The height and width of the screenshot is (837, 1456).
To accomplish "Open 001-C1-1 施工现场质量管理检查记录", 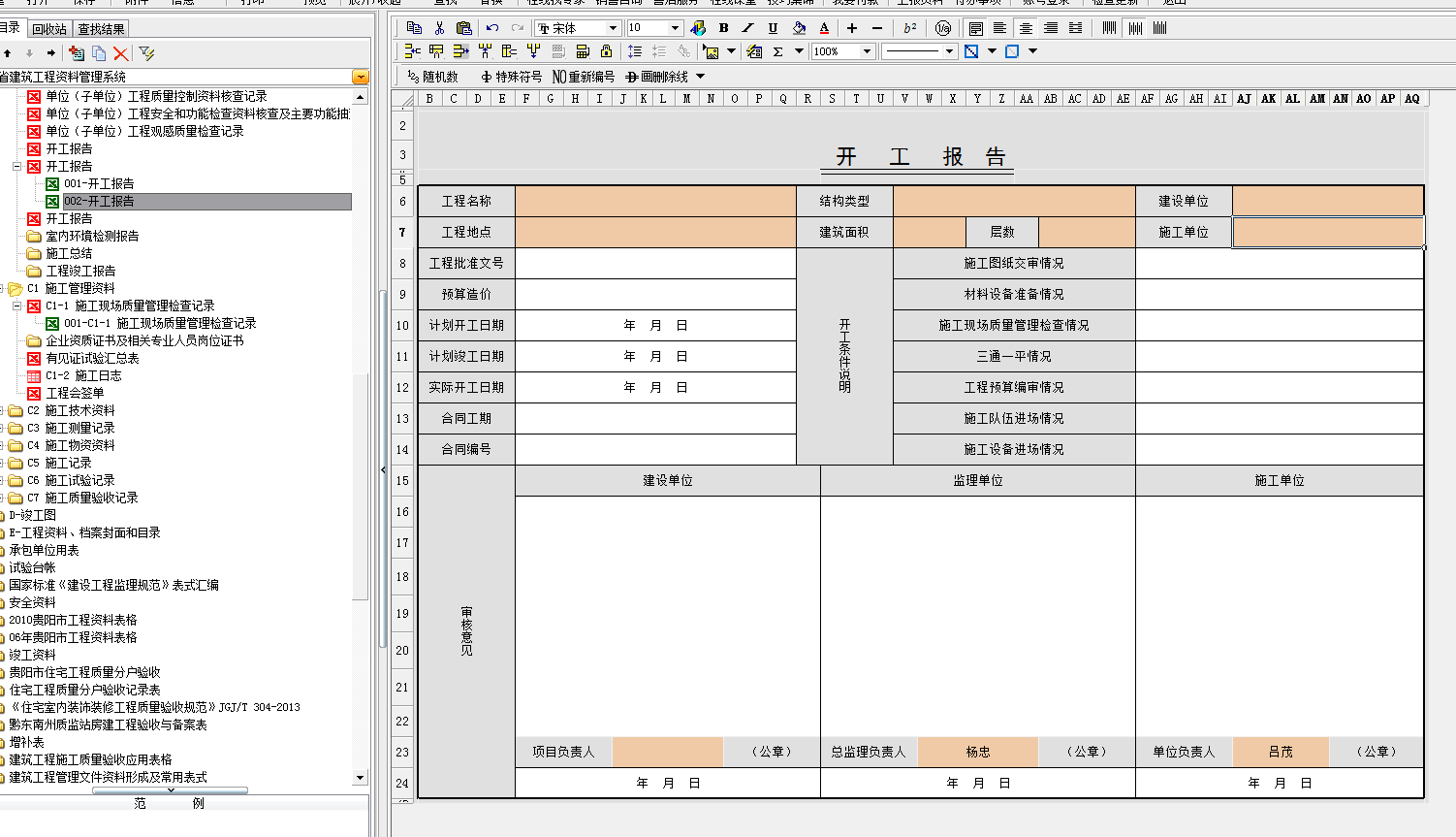I will coord(160,323).
